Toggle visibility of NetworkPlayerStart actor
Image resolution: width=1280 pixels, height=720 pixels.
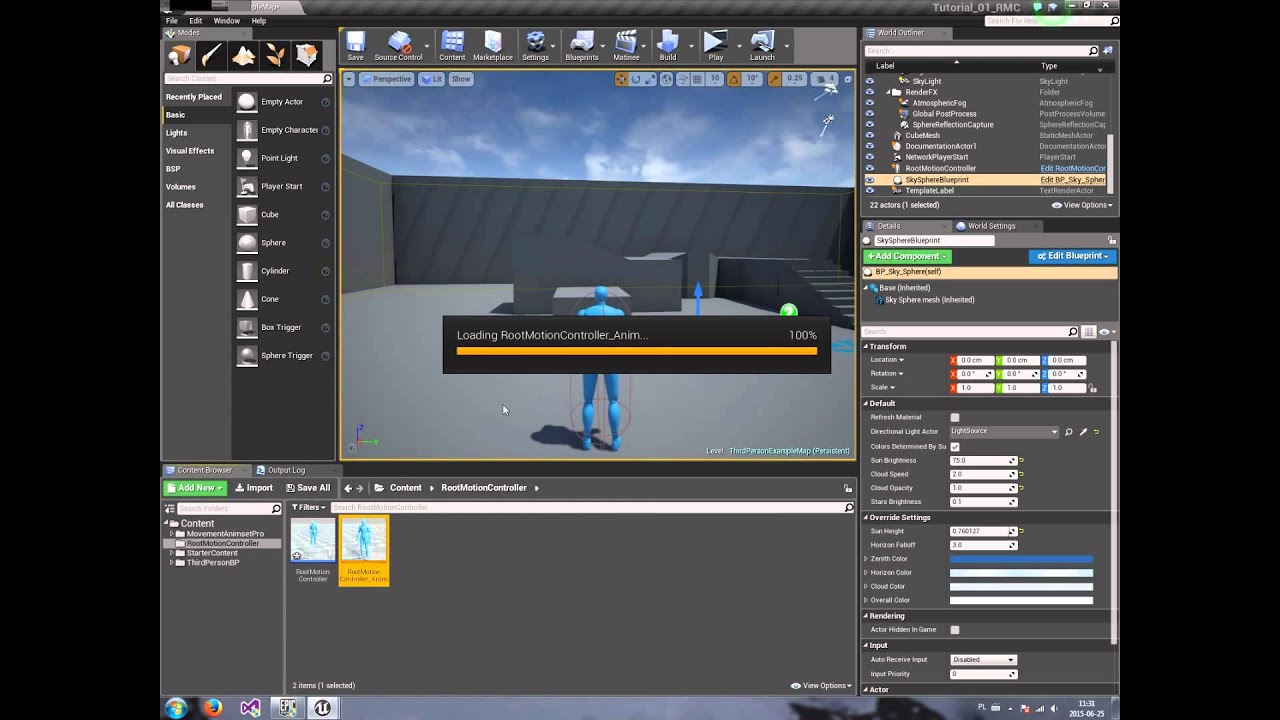(x=869, y=157)
